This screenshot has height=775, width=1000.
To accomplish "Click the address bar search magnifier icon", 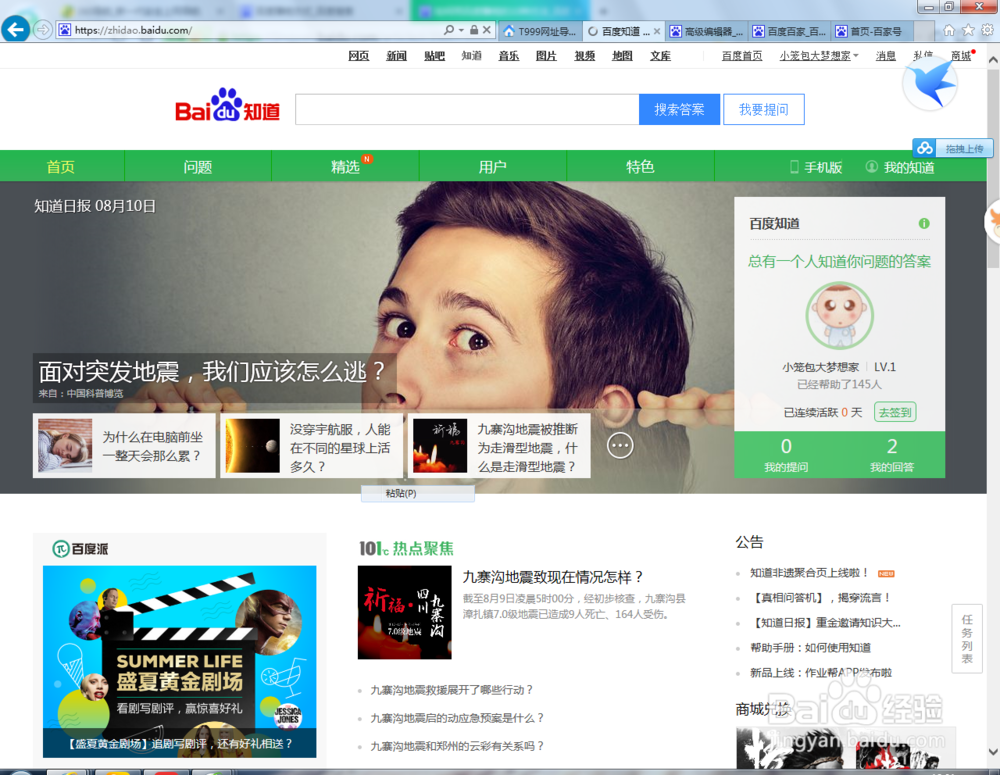I will tap(449, 30).
